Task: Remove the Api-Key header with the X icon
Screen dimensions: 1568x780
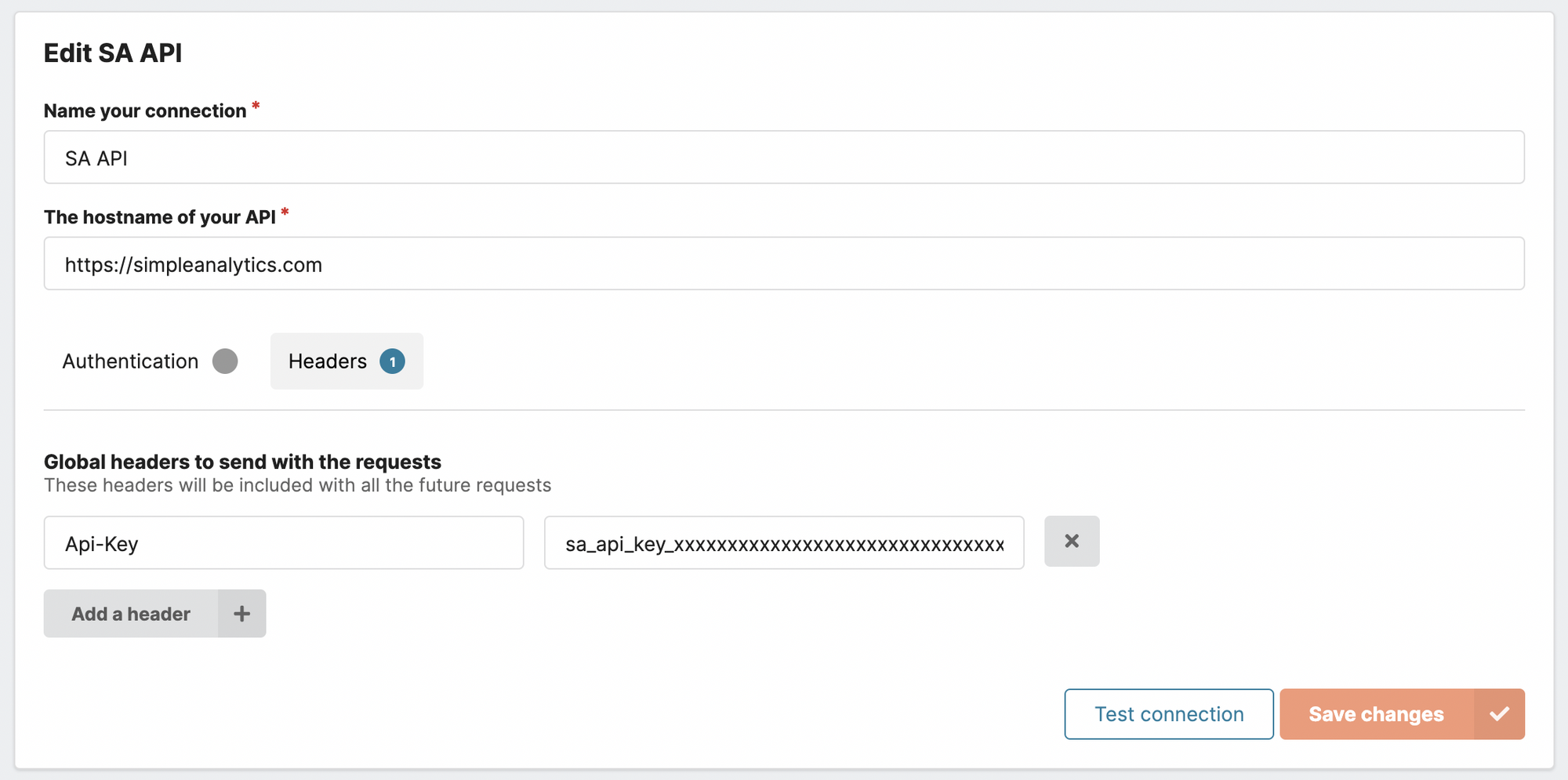Action: [x=1072, y=541]
